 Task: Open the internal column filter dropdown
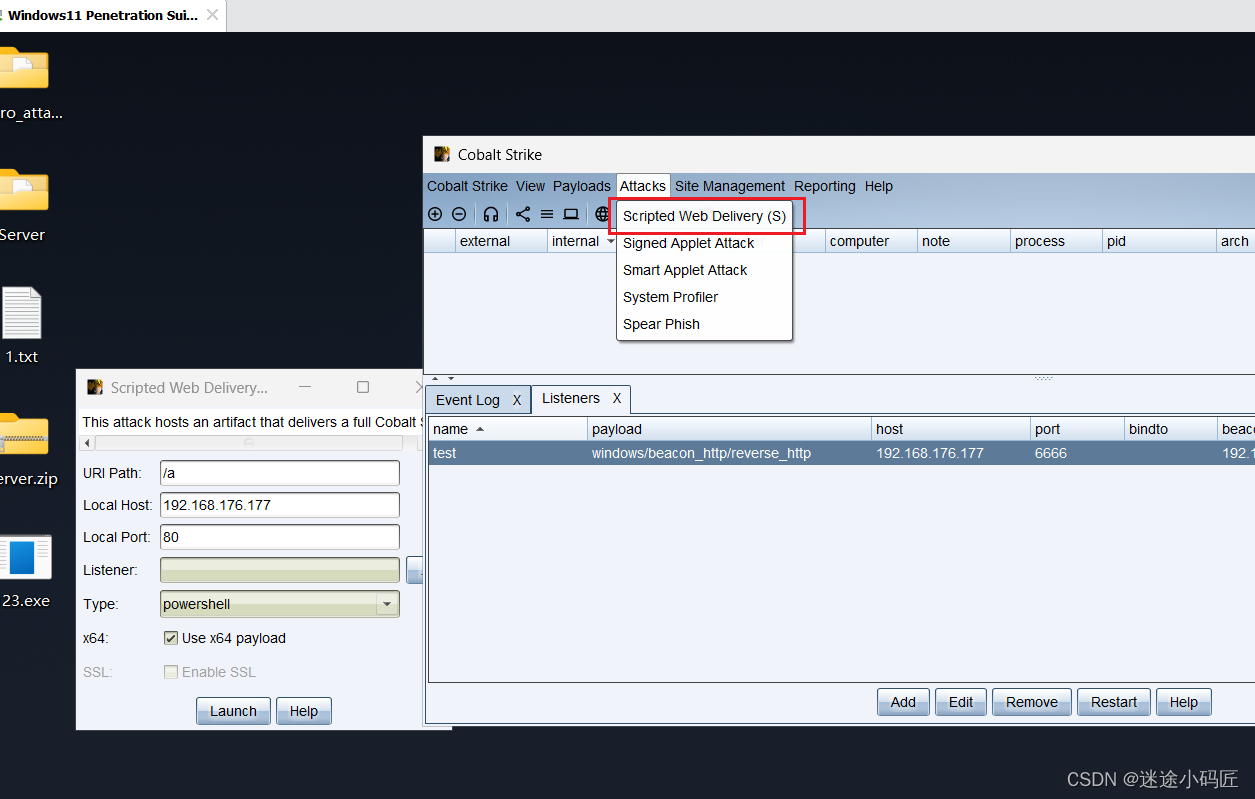(x=613, y=240)
